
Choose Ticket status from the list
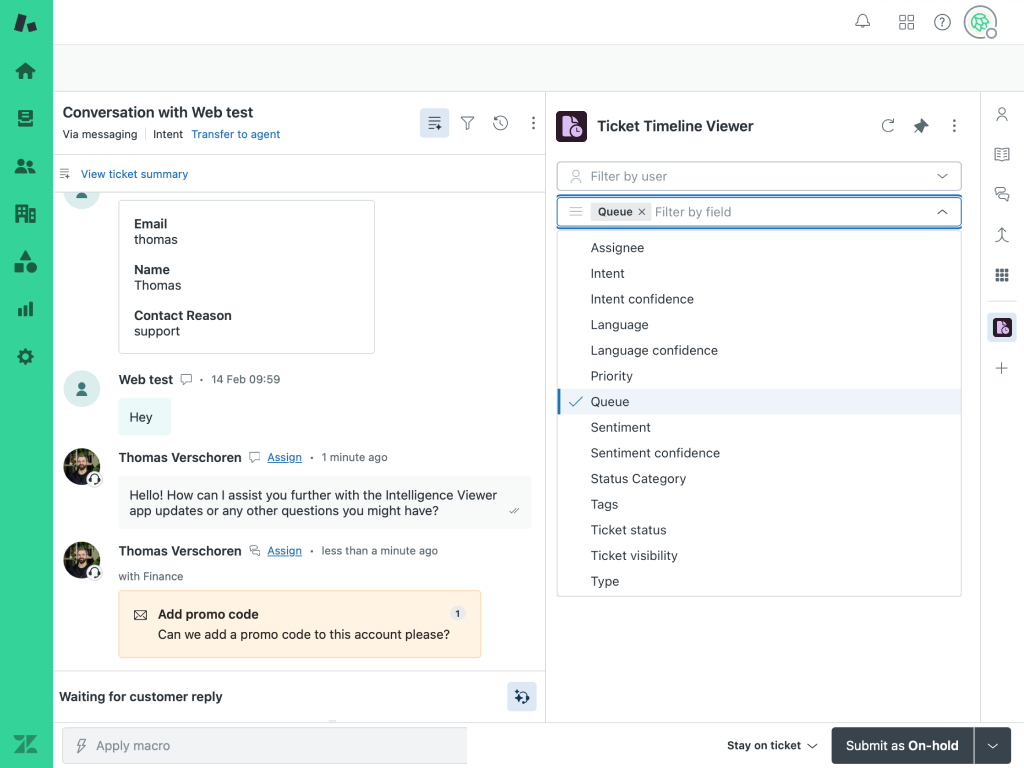628,530
